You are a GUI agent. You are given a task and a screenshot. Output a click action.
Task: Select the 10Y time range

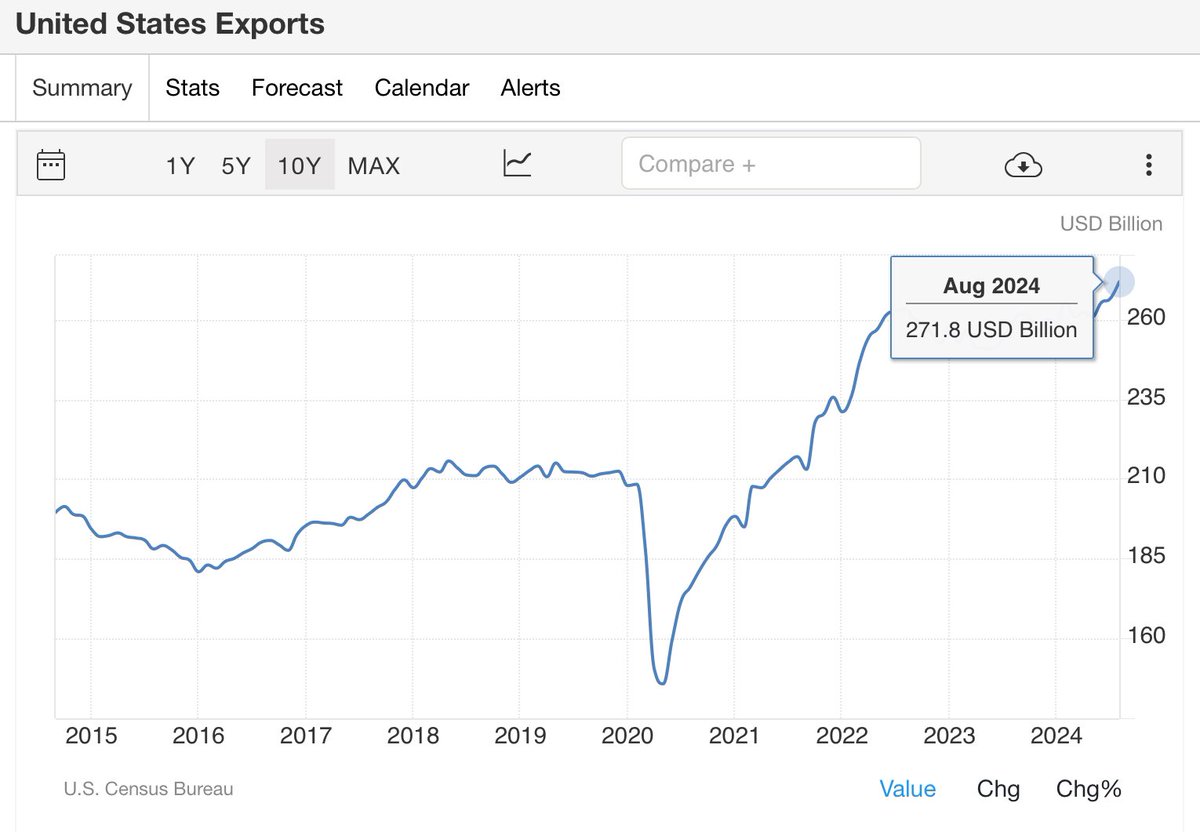tap(299, 165)
